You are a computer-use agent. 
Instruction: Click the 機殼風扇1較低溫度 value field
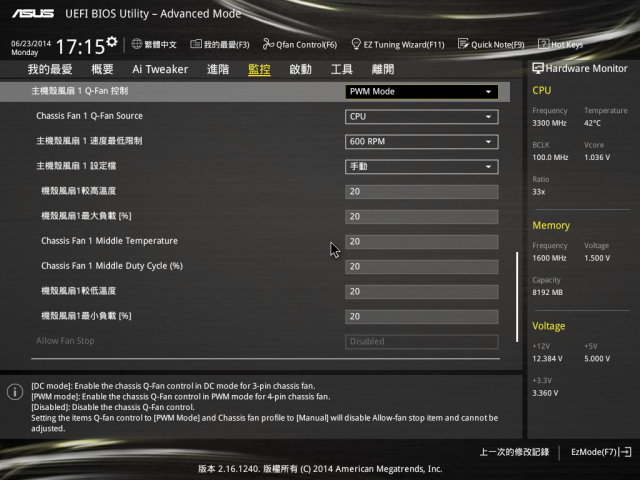422,291
